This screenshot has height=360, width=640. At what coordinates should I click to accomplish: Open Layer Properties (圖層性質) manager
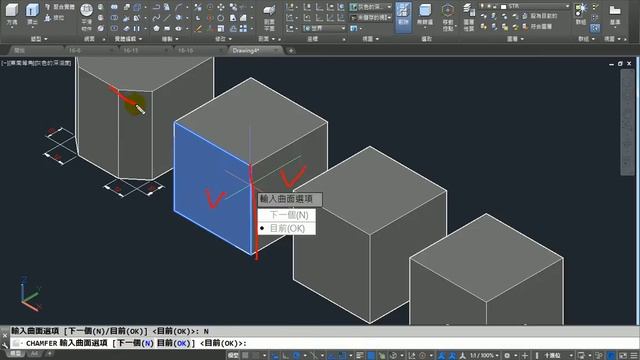pos(469,16)
